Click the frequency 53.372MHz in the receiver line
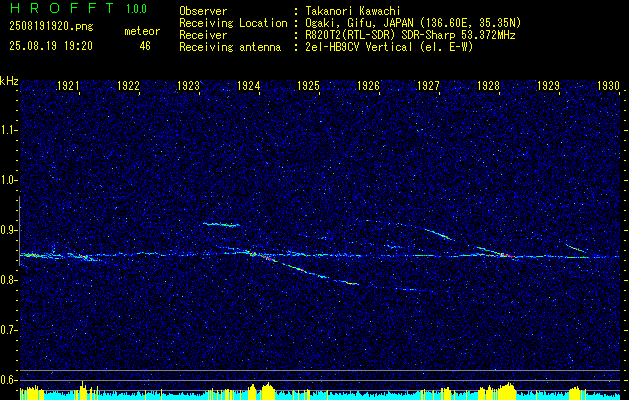Viewport: 629px width, 400px height. coord(486,35)
